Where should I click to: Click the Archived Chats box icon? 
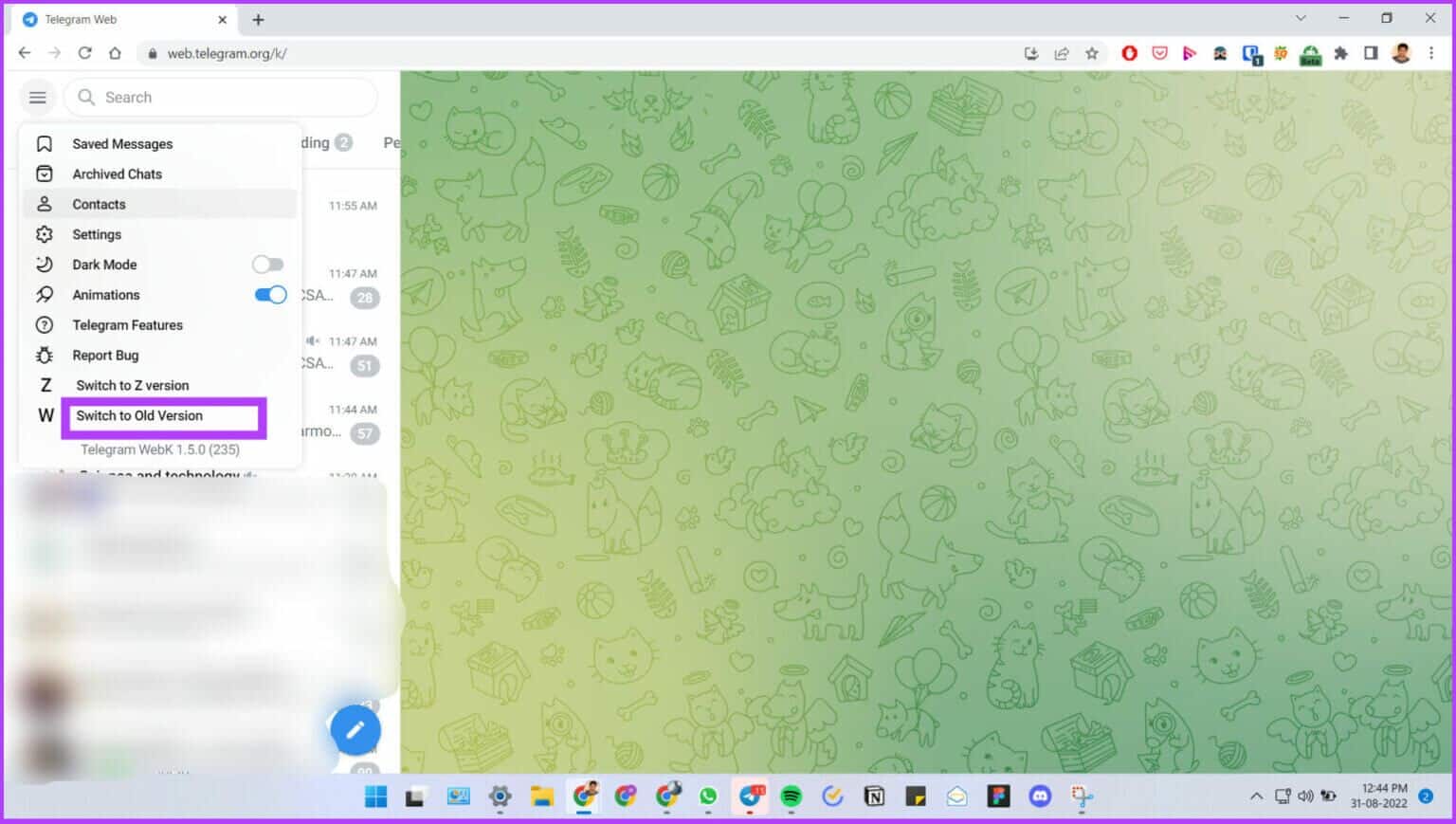tap(45, 174)
